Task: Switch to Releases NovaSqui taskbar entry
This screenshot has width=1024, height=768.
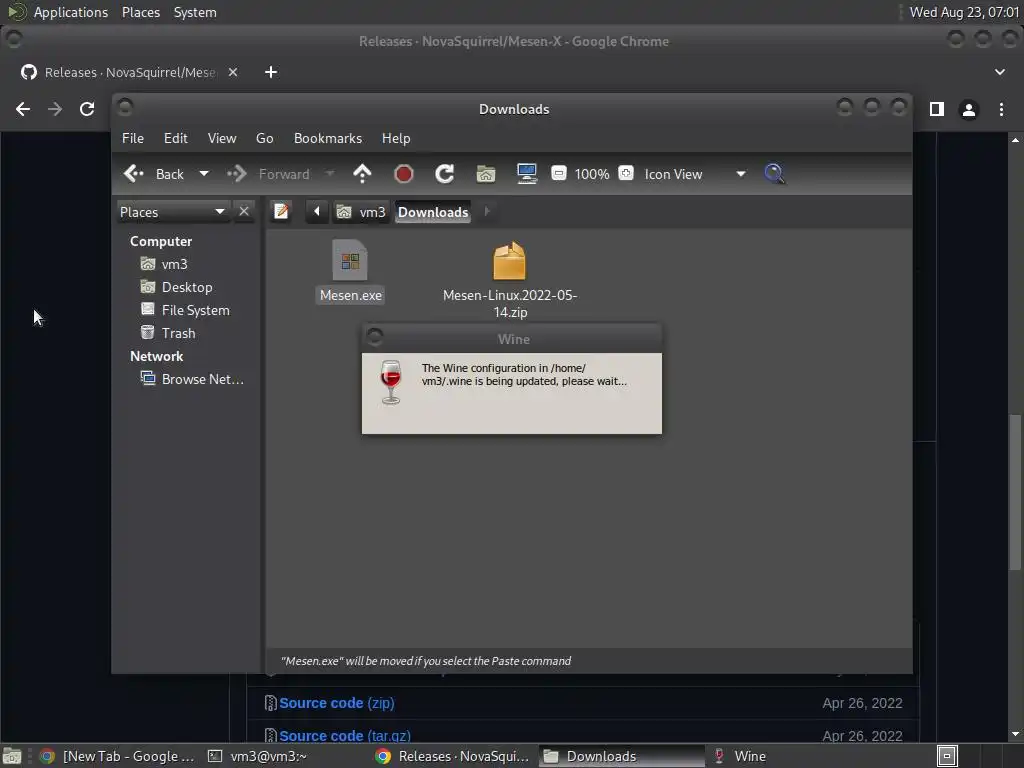Action: tap(453, 756)
